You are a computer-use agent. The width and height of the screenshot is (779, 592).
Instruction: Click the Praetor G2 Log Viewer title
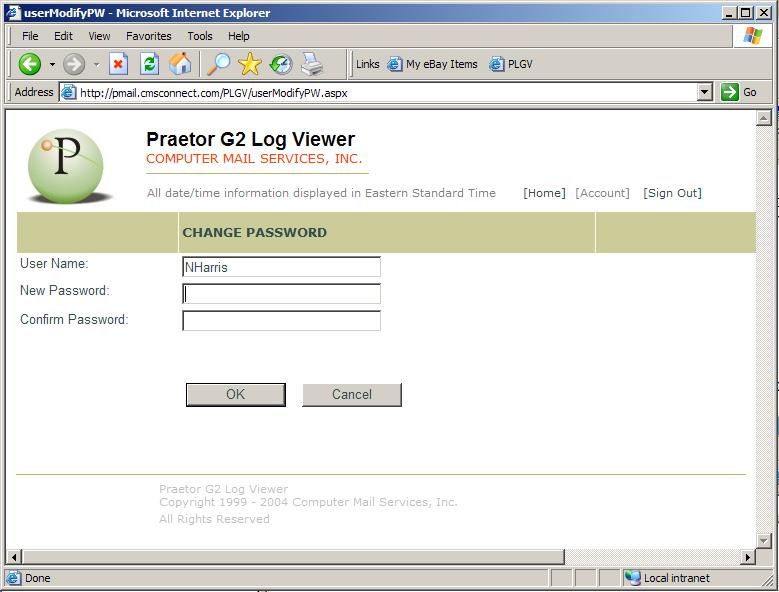[250, 140]
